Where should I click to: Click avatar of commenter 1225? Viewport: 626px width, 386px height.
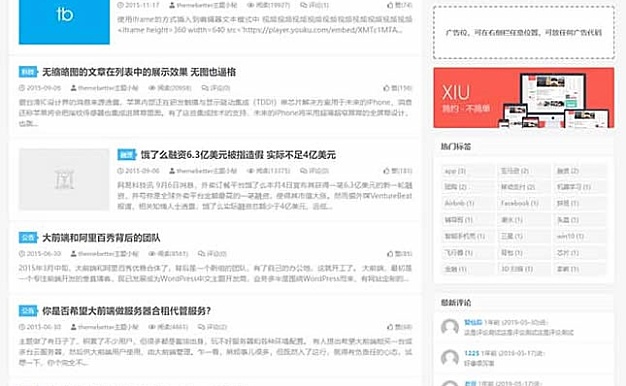click(450, 358)
